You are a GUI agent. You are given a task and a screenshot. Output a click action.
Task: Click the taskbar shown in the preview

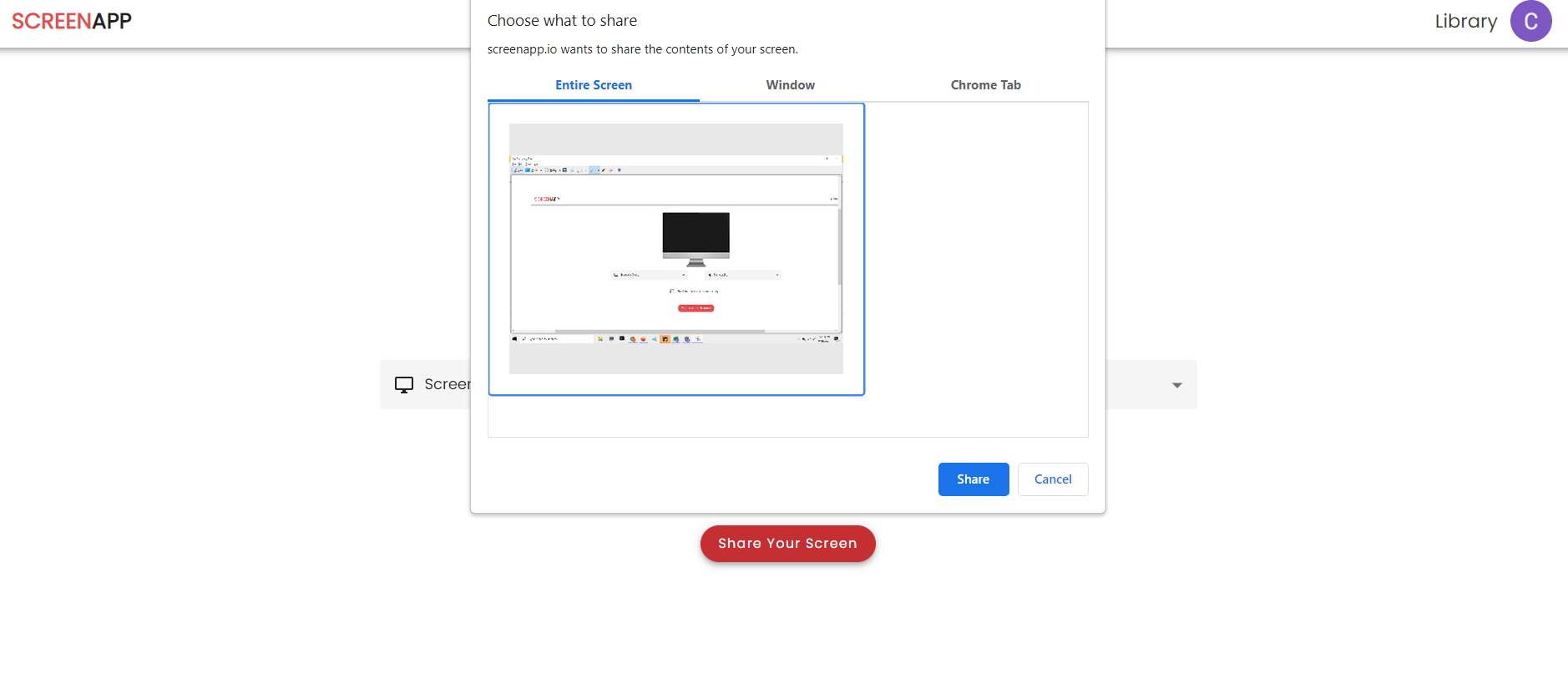675,339
